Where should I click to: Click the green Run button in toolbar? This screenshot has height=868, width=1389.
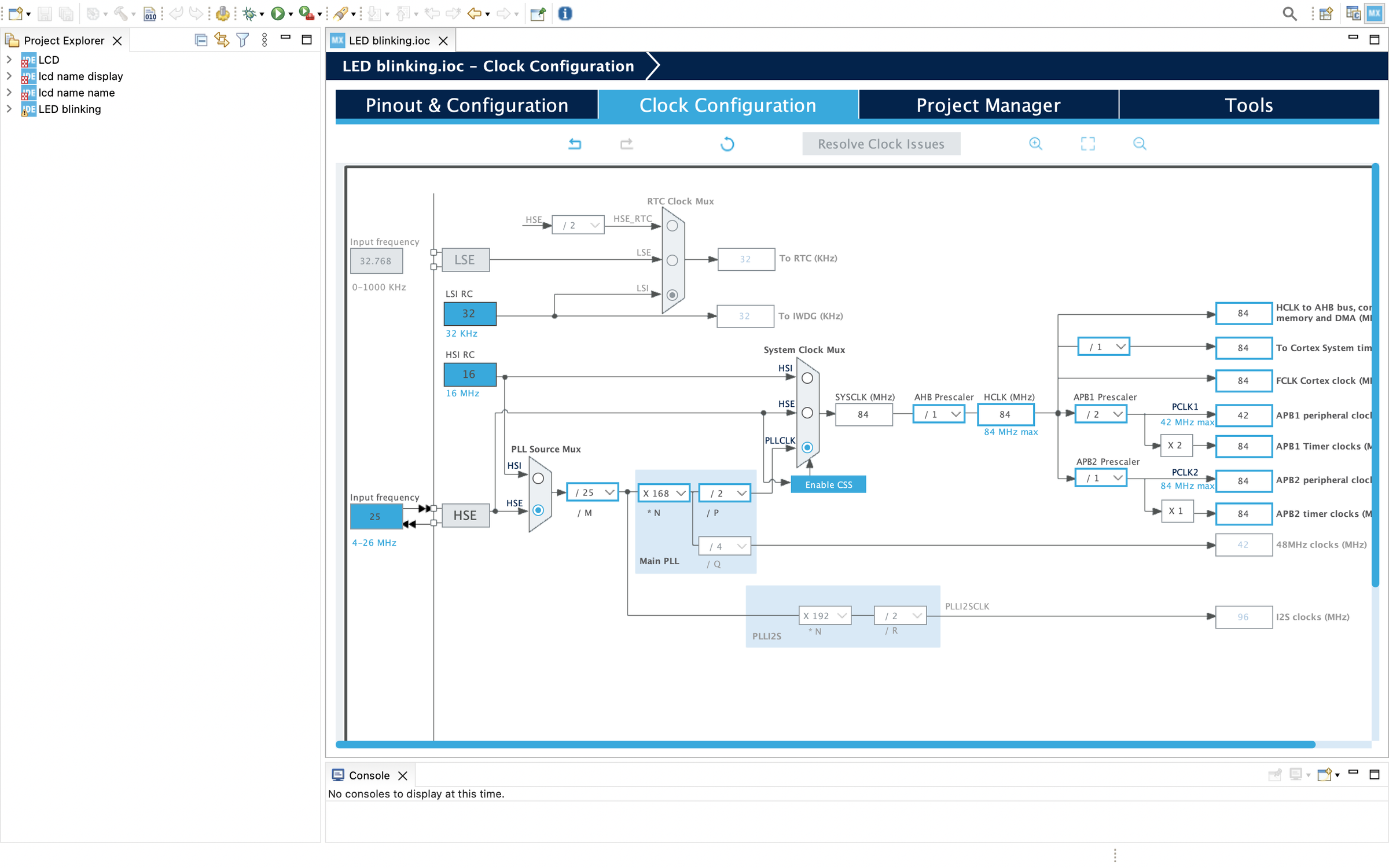(x=278, y=13)
